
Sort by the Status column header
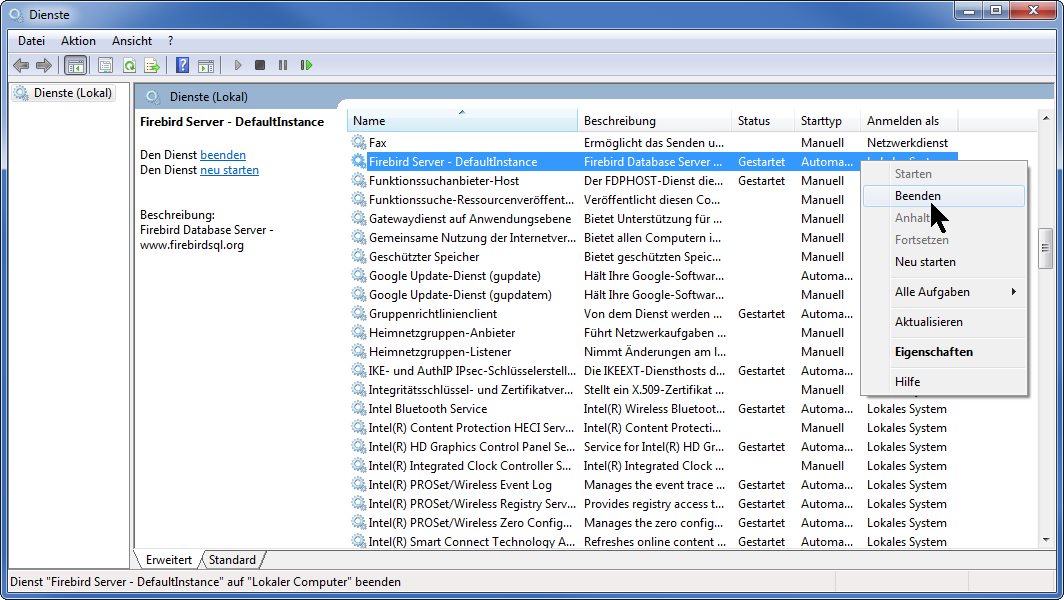763,121
